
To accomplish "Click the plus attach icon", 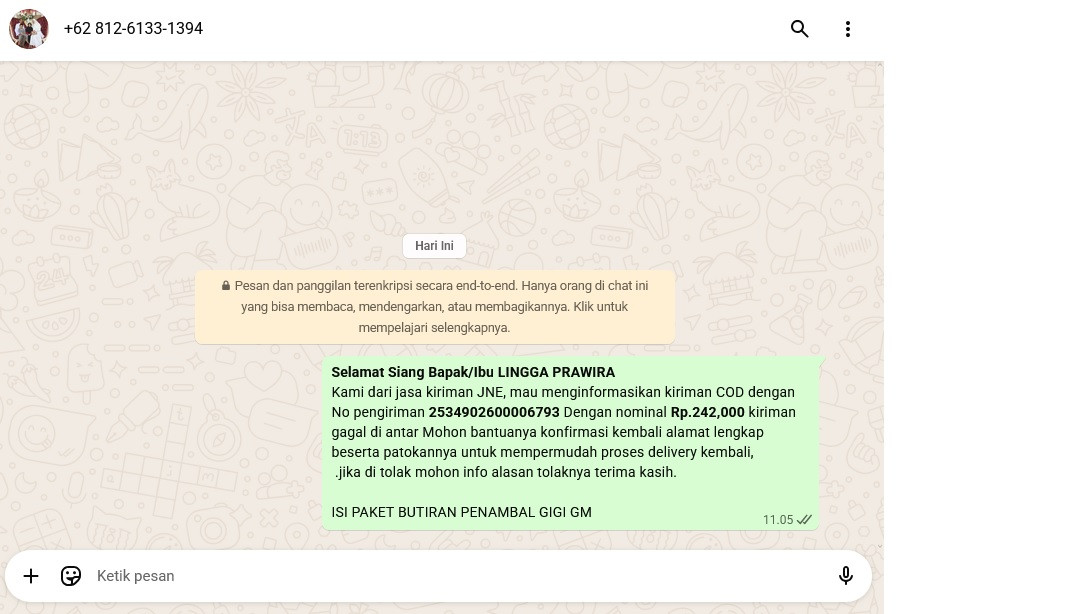I will point(31,576).
